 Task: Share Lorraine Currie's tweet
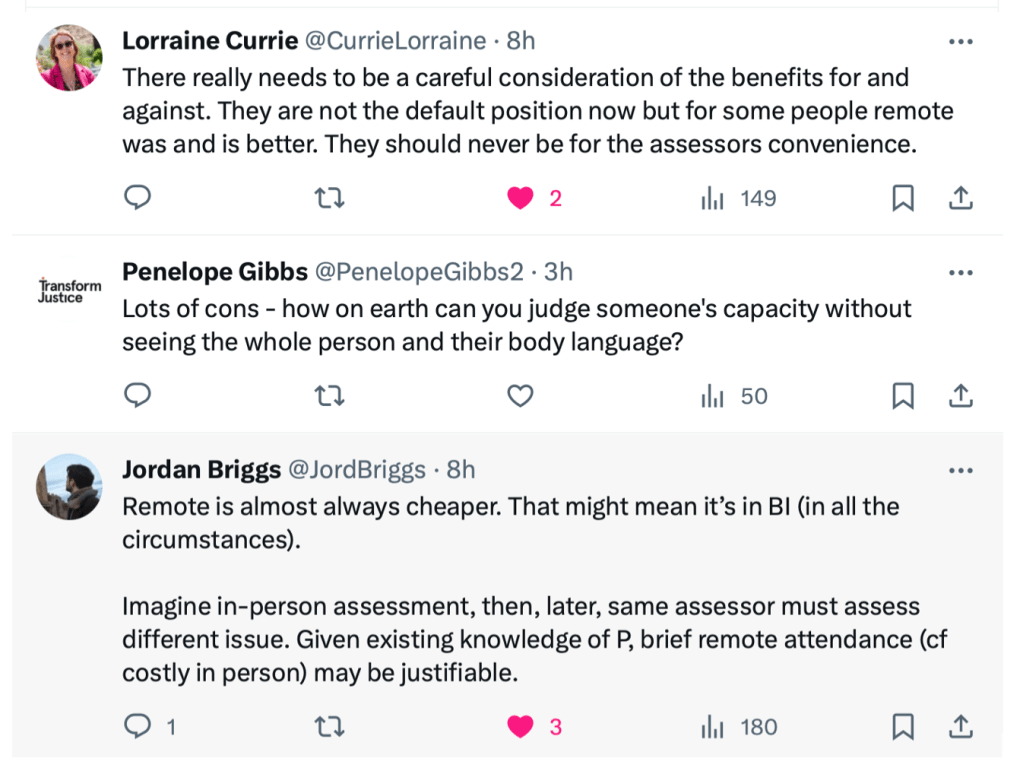tap(960, 199)
